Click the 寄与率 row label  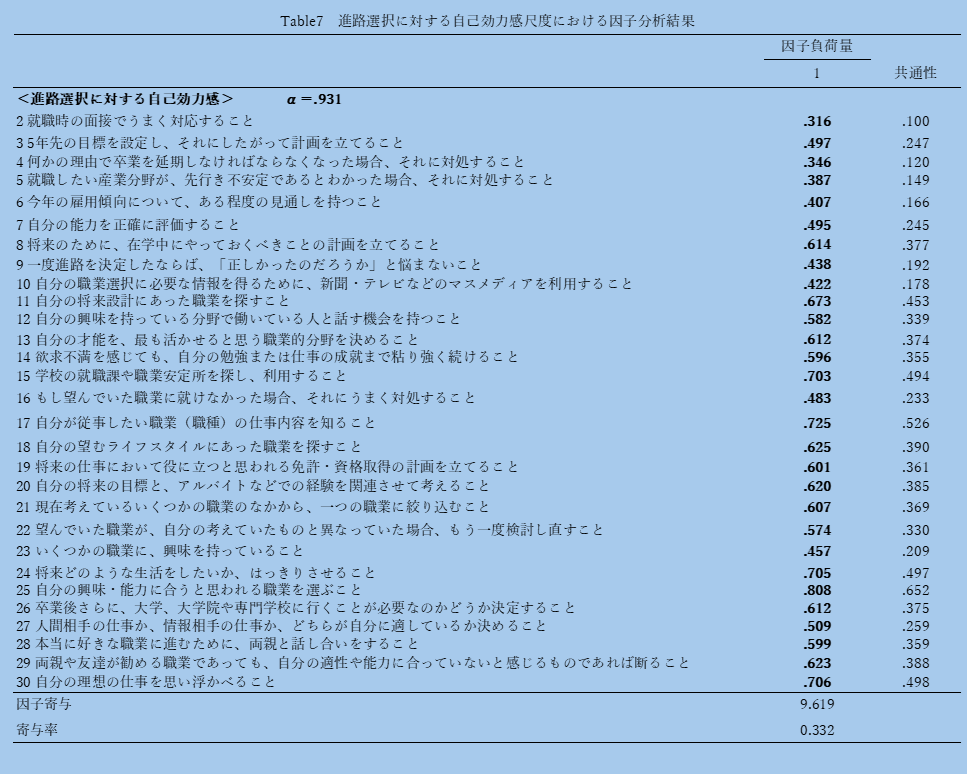pos(36,730)
